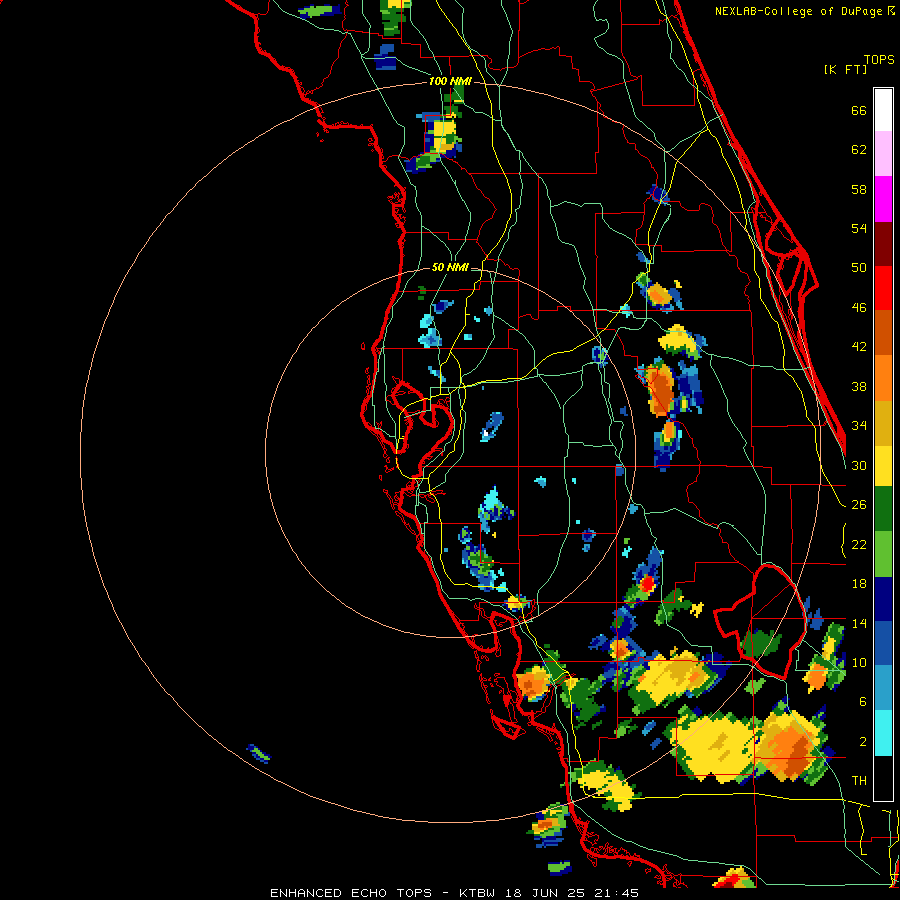Click the 54 legend value

point(859,228)
